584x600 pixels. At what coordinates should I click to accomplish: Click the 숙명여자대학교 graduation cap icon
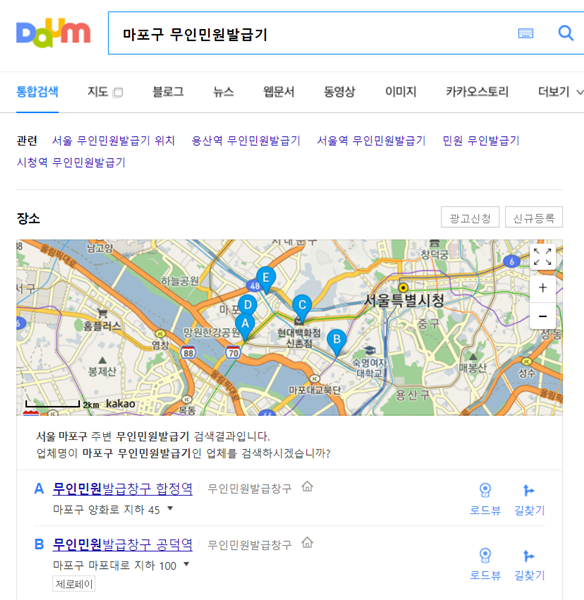click(369, 350)
